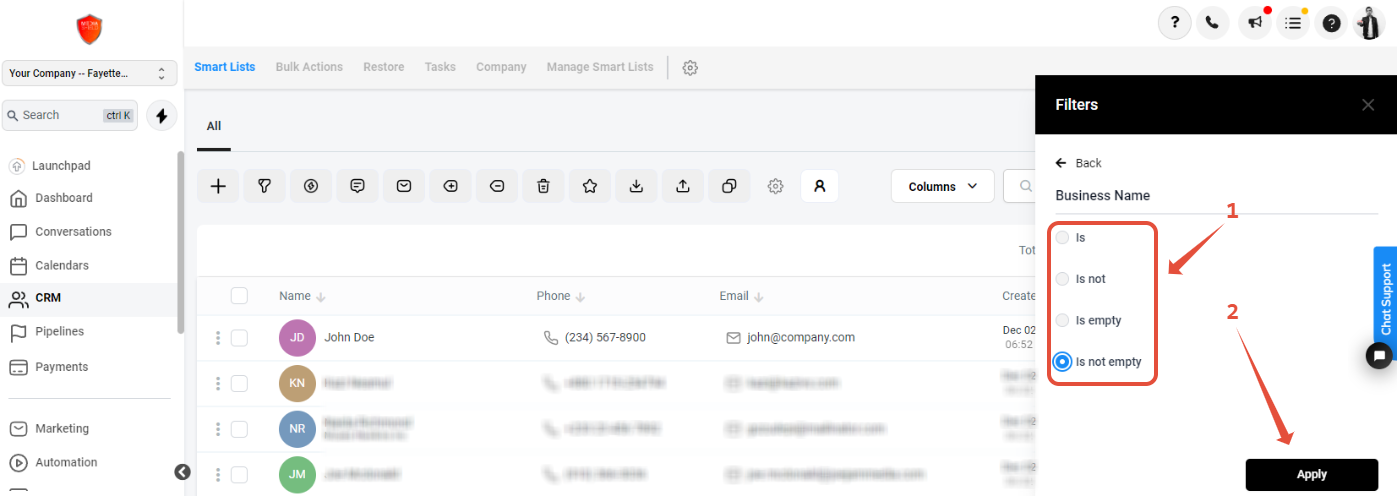Select the All smart list tab
The width and height of the screenshot is (1397, 496).
tap(214, 126)
